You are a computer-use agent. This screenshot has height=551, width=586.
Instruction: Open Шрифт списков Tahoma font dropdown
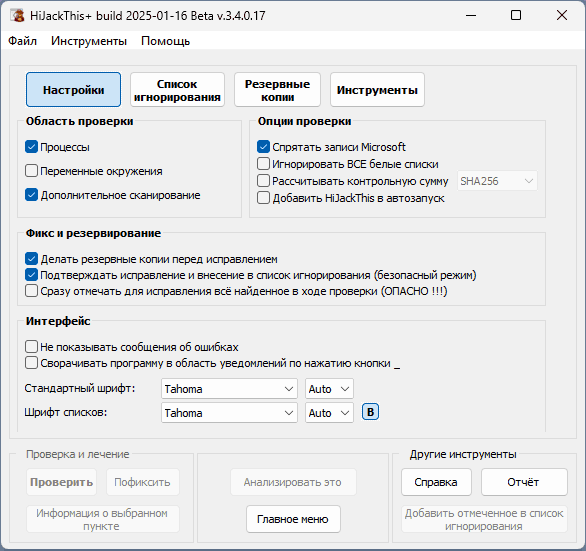[x=229, y=413]
